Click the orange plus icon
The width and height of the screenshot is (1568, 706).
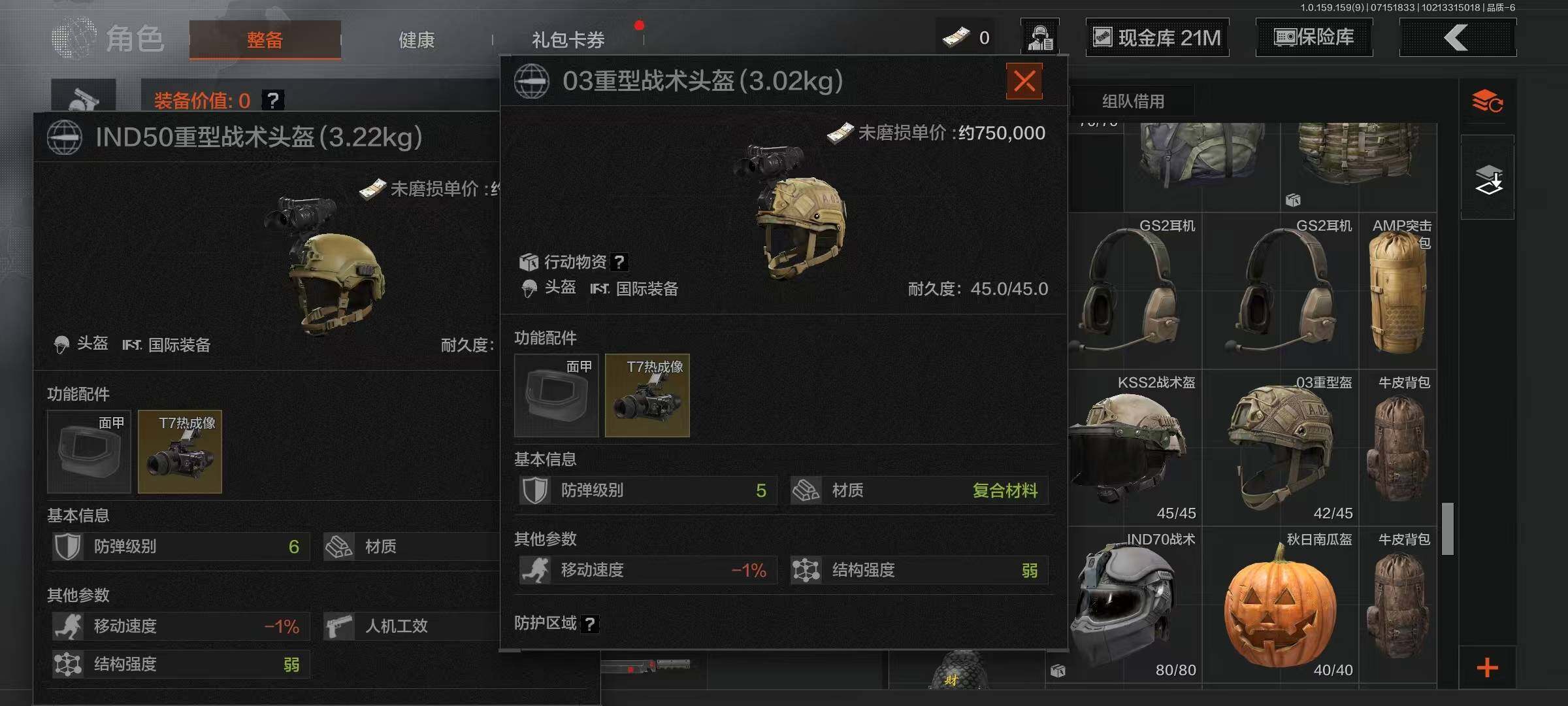point(1488,667)
